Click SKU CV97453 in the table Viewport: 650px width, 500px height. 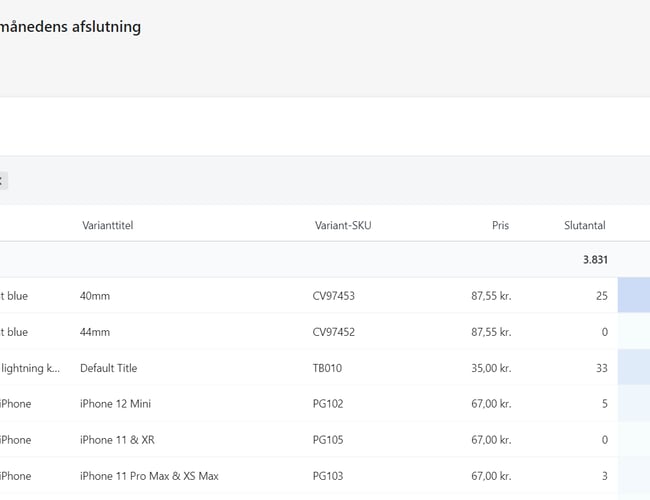coord(334,296)
